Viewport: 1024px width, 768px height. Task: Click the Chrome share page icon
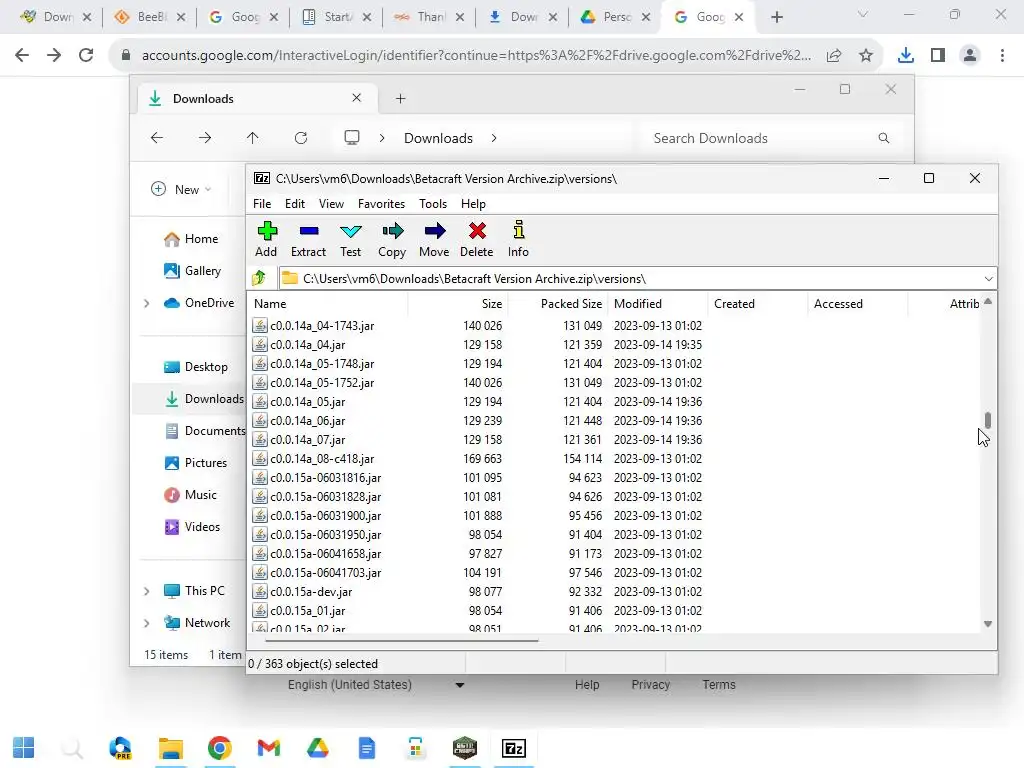pyautogui.click(x=834, y=56)
